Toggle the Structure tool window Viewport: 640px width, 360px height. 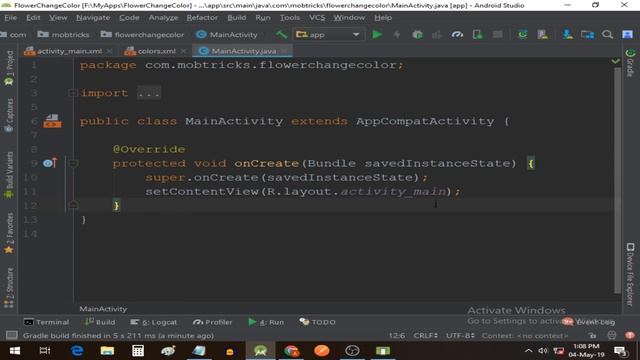coord(9,288)
